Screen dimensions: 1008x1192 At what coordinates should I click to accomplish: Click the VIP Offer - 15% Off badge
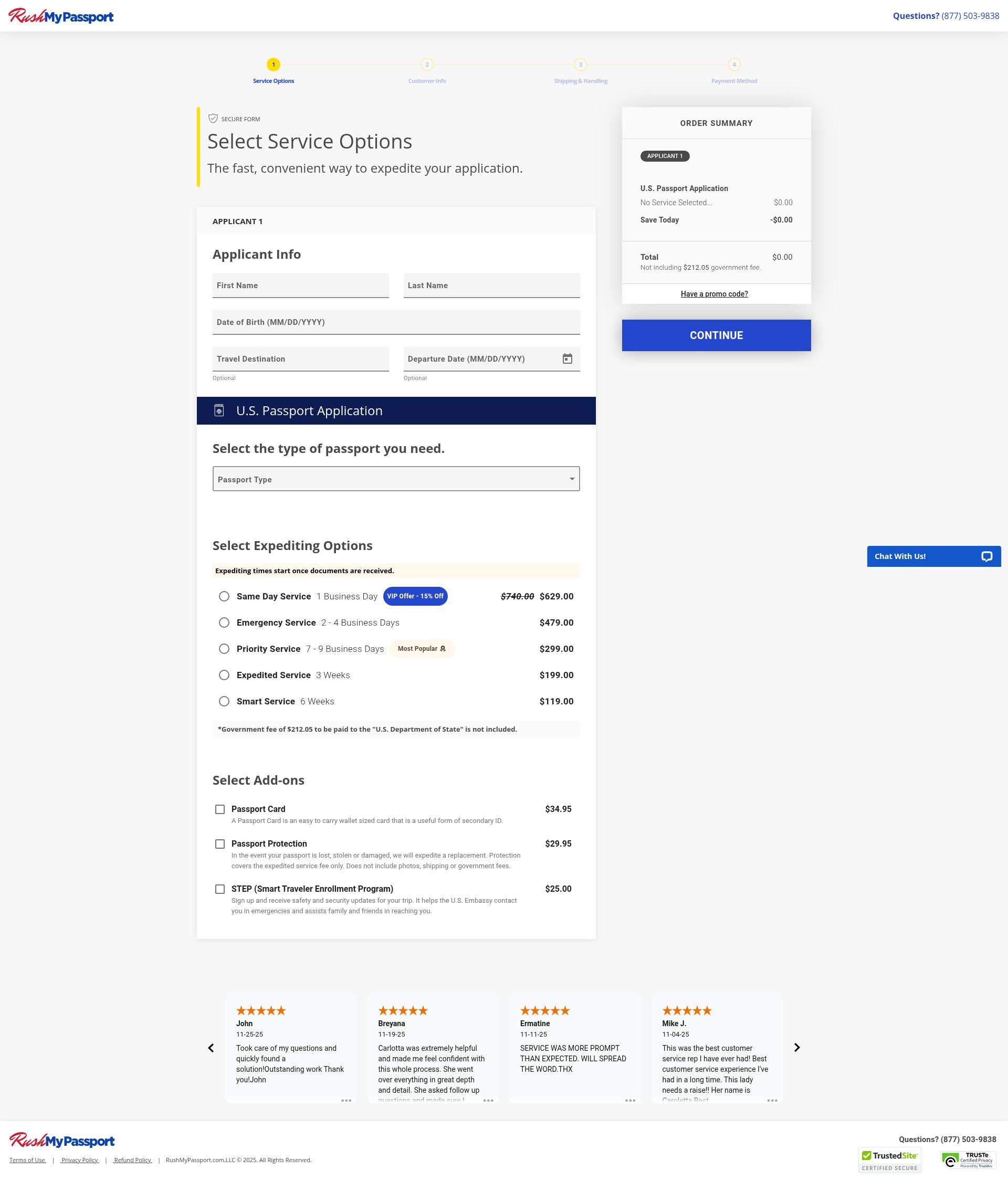click(x=415, y=596)
